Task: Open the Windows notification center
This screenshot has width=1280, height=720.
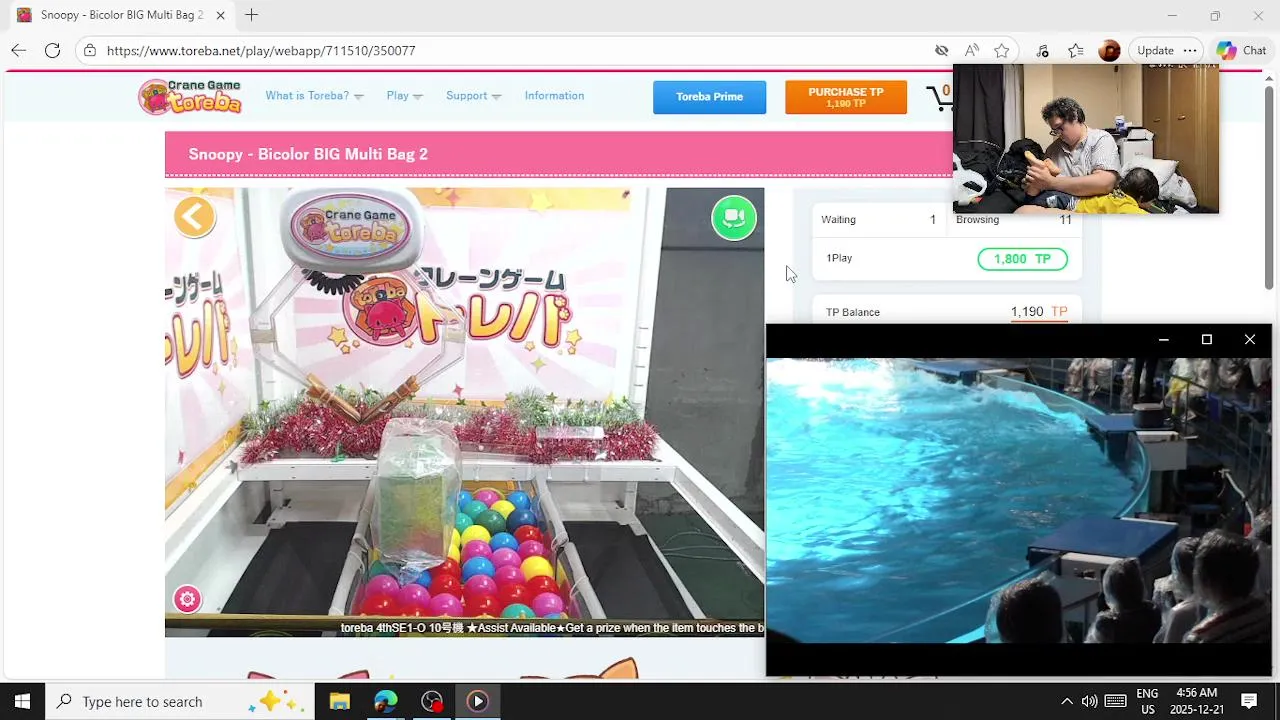Action: tap(1249, 701)
